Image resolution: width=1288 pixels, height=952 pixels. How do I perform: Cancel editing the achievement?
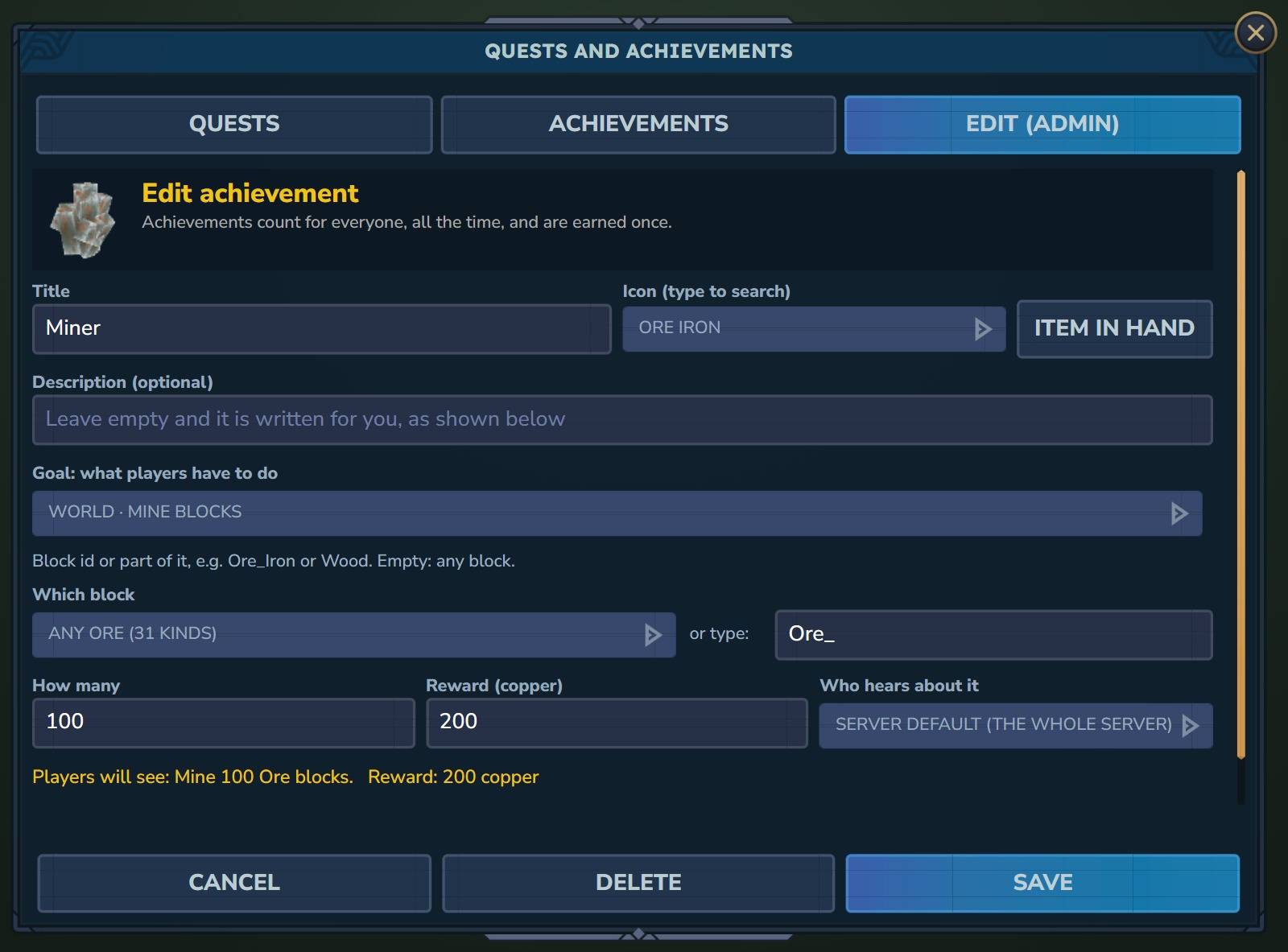(234, 883)
